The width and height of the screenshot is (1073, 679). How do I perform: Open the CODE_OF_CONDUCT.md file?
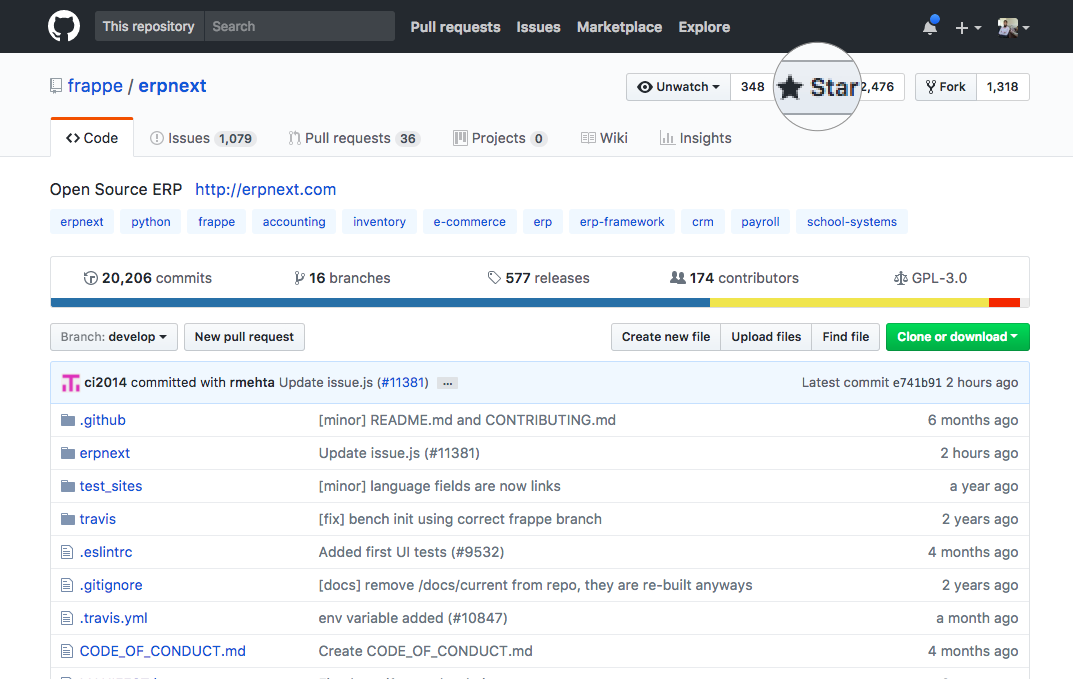point(163,651)
